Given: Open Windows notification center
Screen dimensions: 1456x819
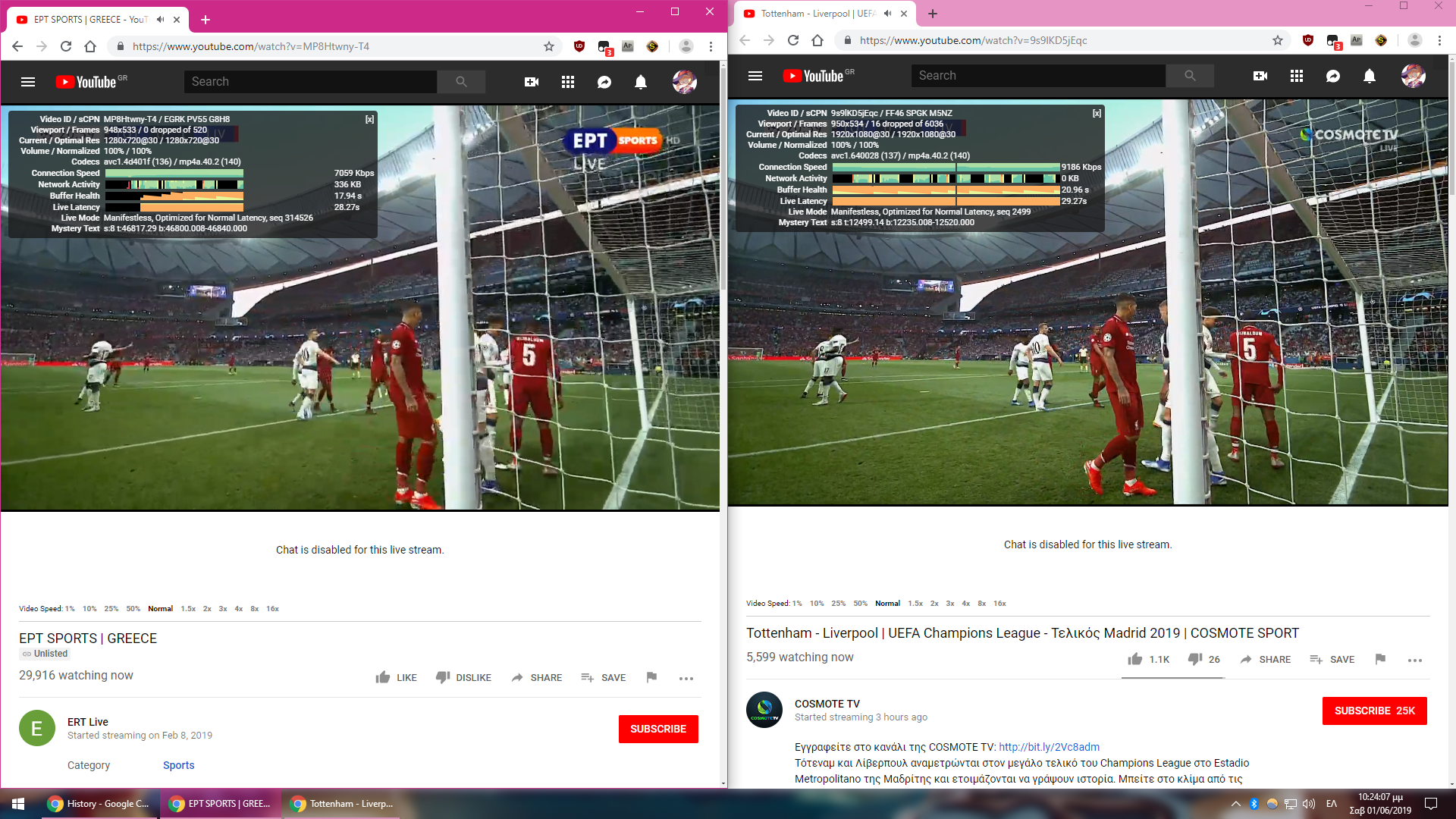Looking at the screenshot, I should (1431, 804).
